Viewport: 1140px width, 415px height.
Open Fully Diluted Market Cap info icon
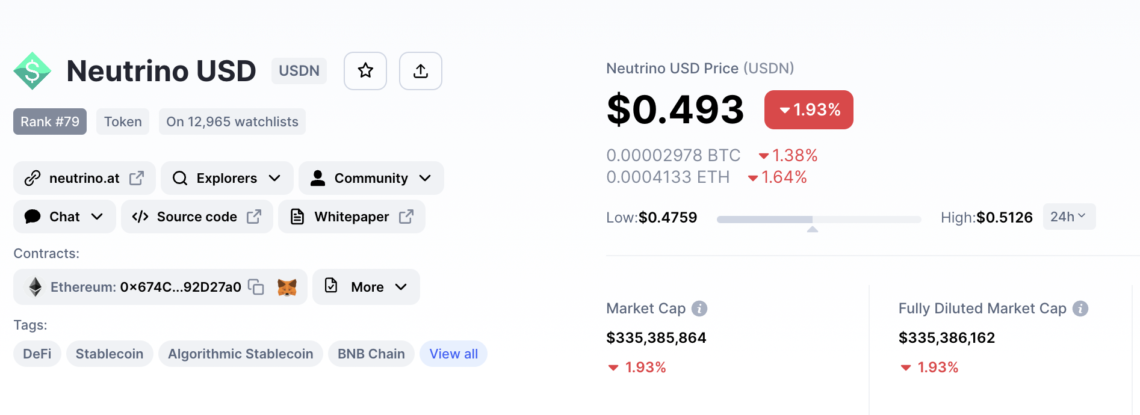(1080, 309)
